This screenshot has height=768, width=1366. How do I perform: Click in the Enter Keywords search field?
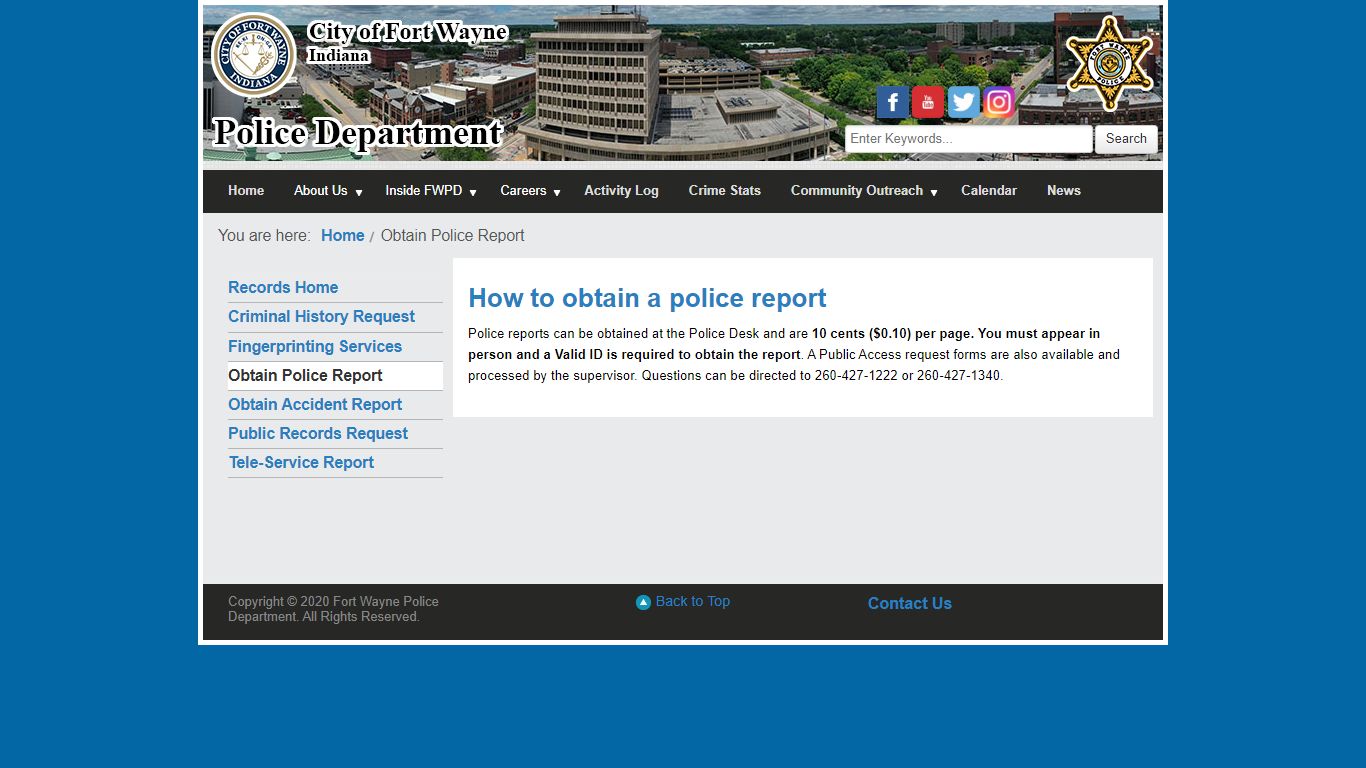(x=968, y=139)
